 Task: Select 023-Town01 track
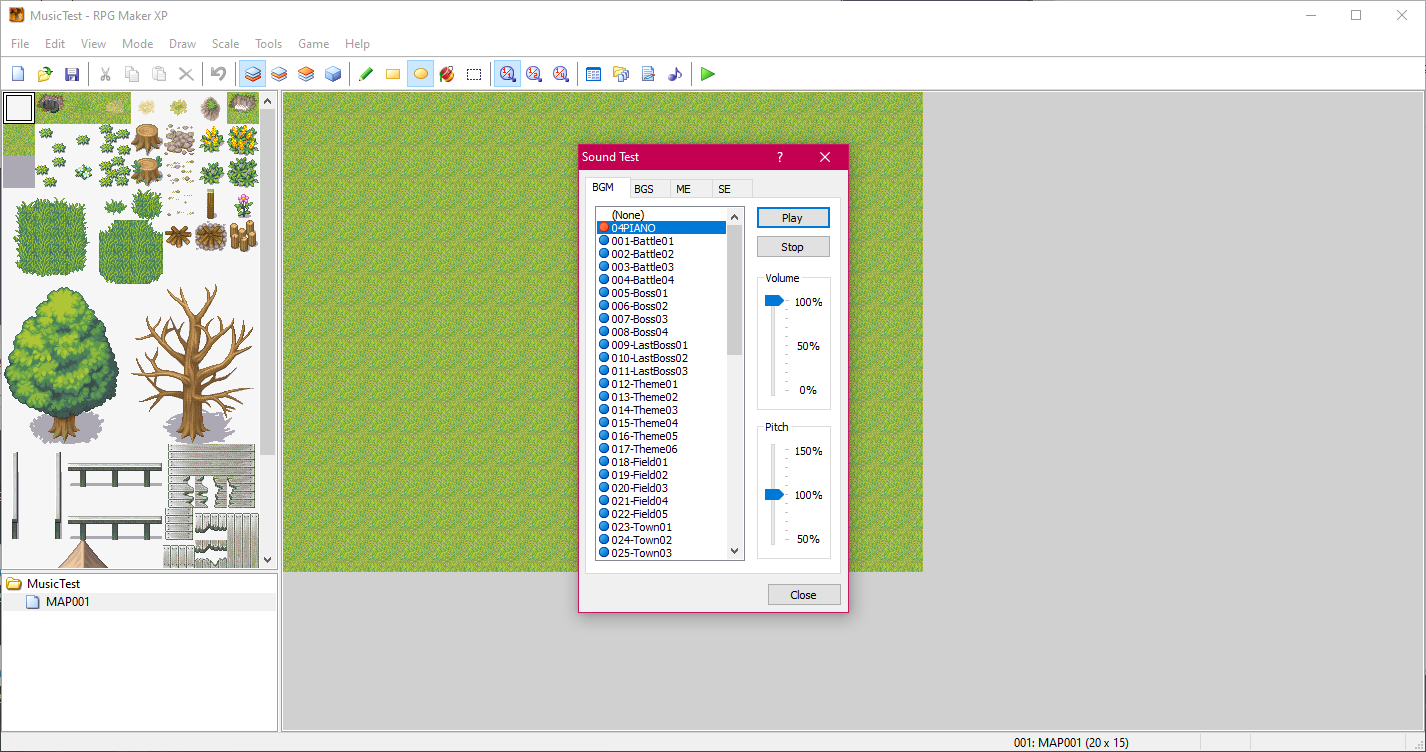click(x=661, y=527)
